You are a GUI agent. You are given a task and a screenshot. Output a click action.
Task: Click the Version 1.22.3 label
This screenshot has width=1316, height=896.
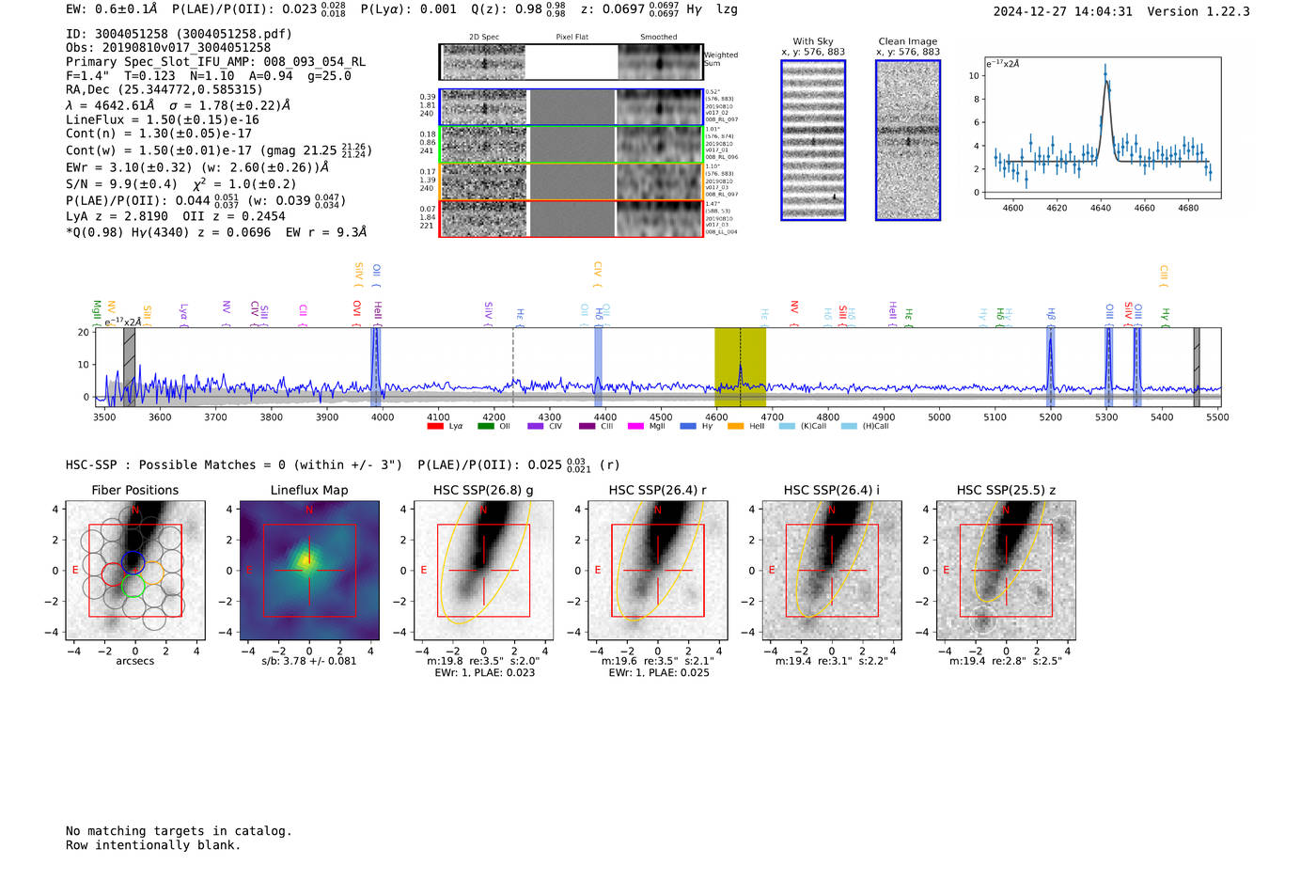click(1198, 12)
